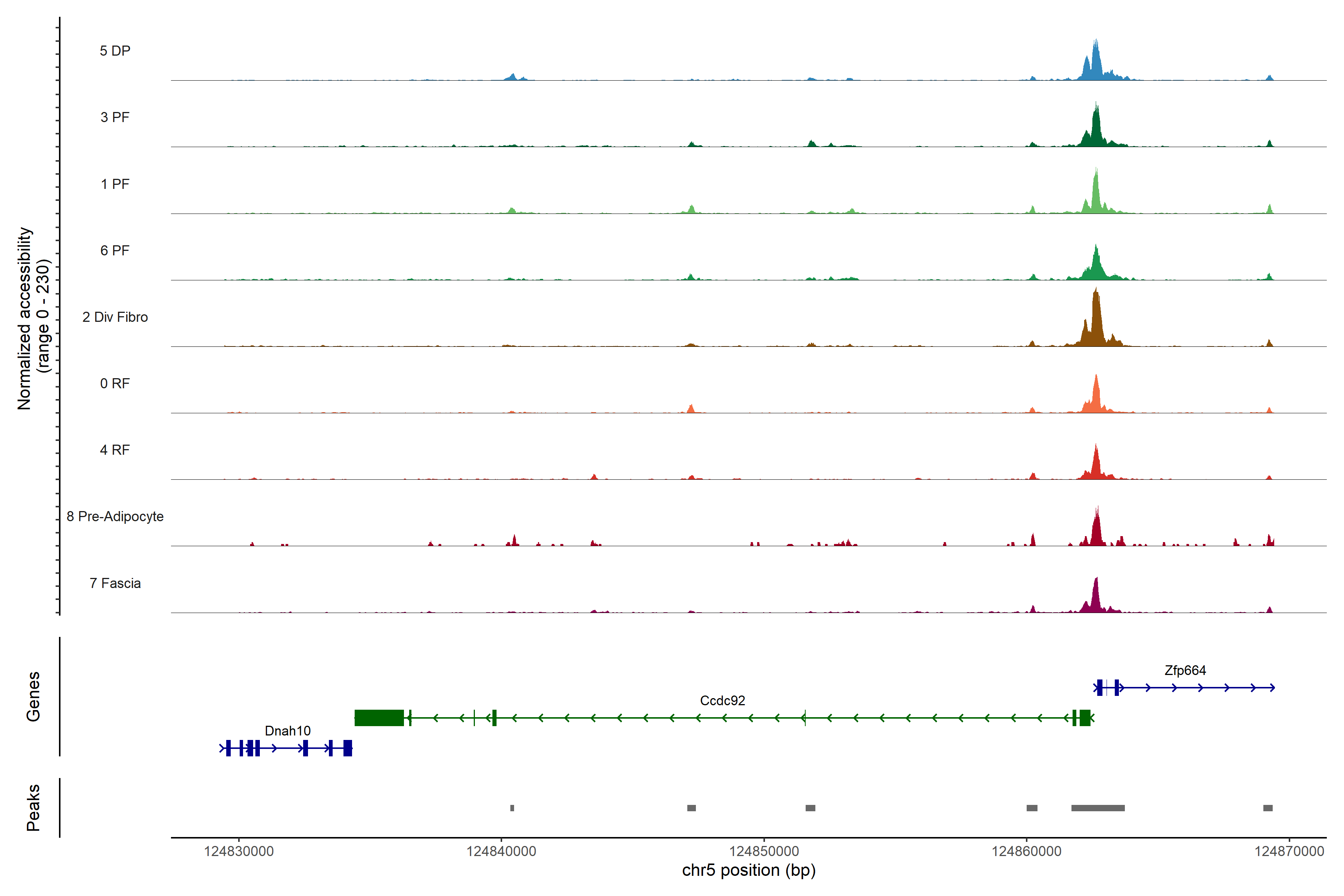This screenshot has width=1344, height=896.
Task: Click the leftmost small gray peak marker
Action: [x=512, y=808]
